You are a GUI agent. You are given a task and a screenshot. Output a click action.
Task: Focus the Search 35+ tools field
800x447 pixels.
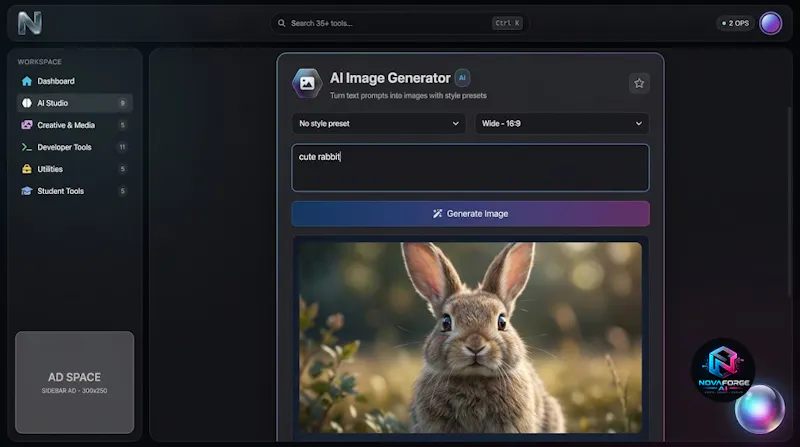click(399, 23)
